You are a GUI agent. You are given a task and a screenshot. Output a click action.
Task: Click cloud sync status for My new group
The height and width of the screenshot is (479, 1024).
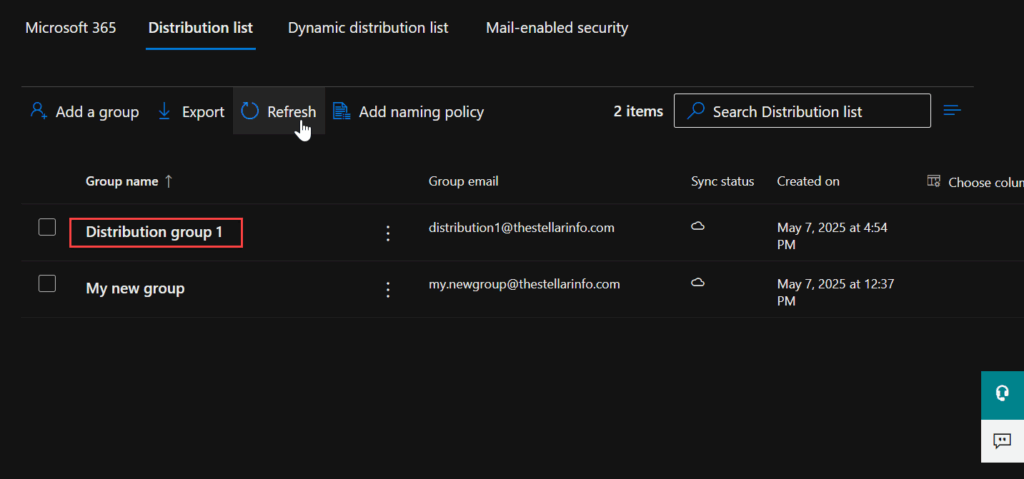click(698, 283)
